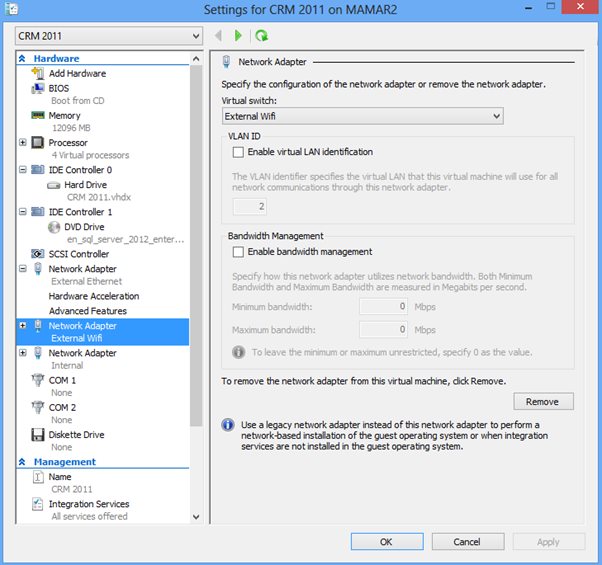602x565 pixels.
Task: Click the OK button
Action: (386, 541)
